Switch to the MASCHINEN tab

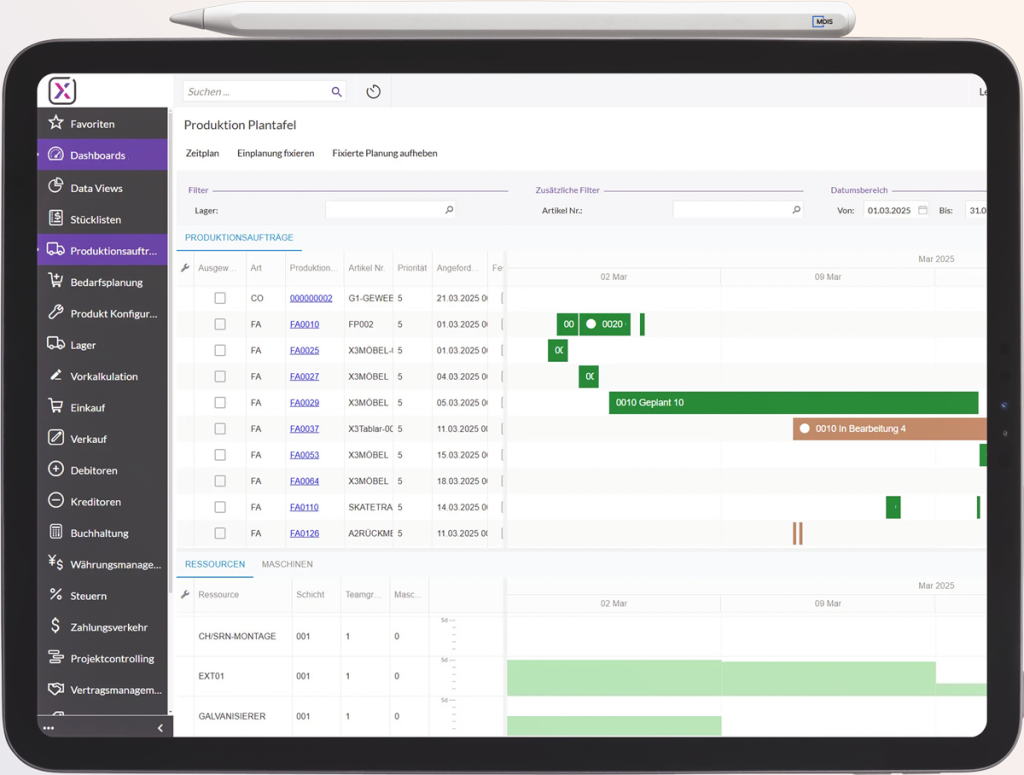(x=287, y=564)
